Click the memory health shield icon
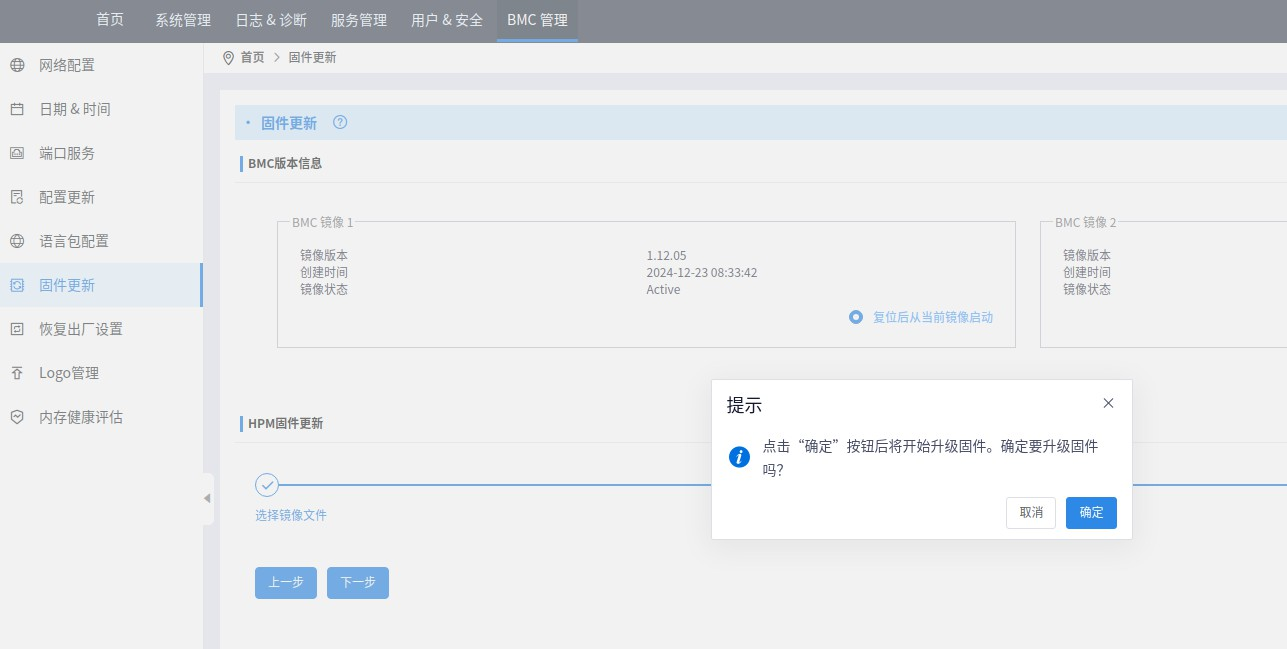The image size is (1287, 649). click(x=17, y=417)
